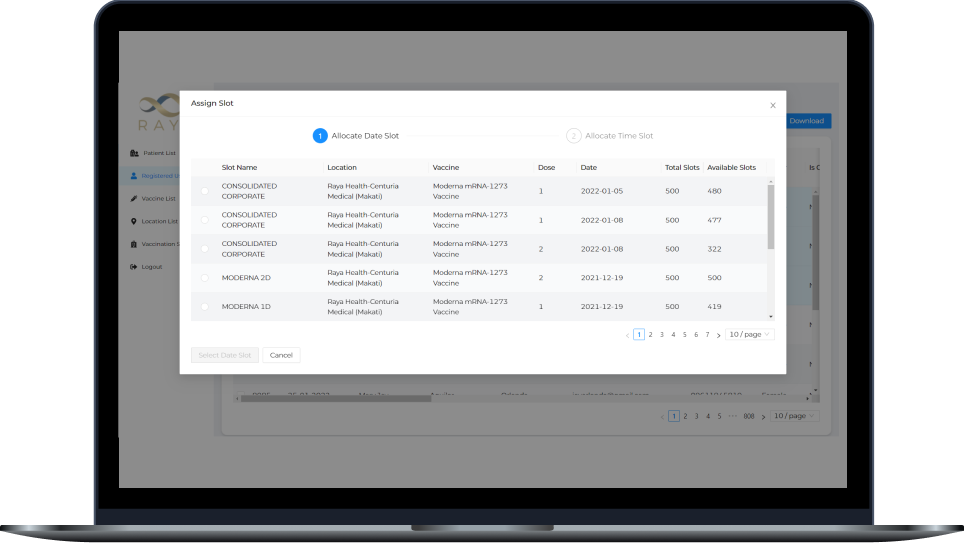This screenshot has height=543, width=964.
Task: Click the slot table scroll down arrow
Action: point(771,317)
